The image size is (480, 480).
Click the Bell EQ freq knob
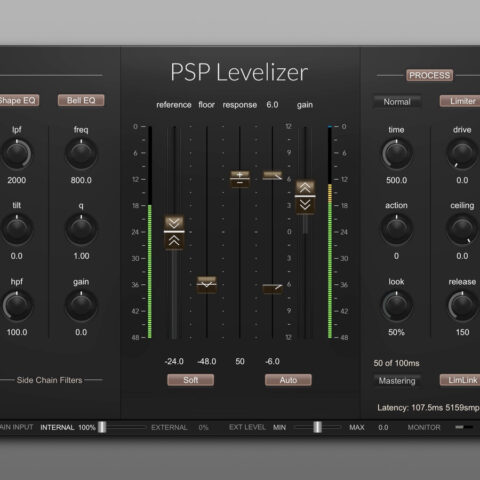pyautogui.click(x=81, y=154)
